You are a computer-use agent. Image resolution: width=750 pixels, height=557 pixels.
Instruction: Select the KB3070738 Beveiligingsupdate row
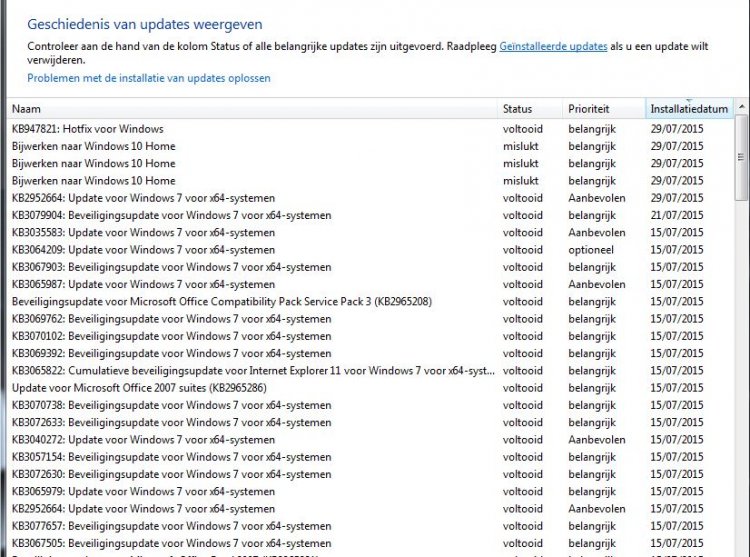[x=171, y=405]
